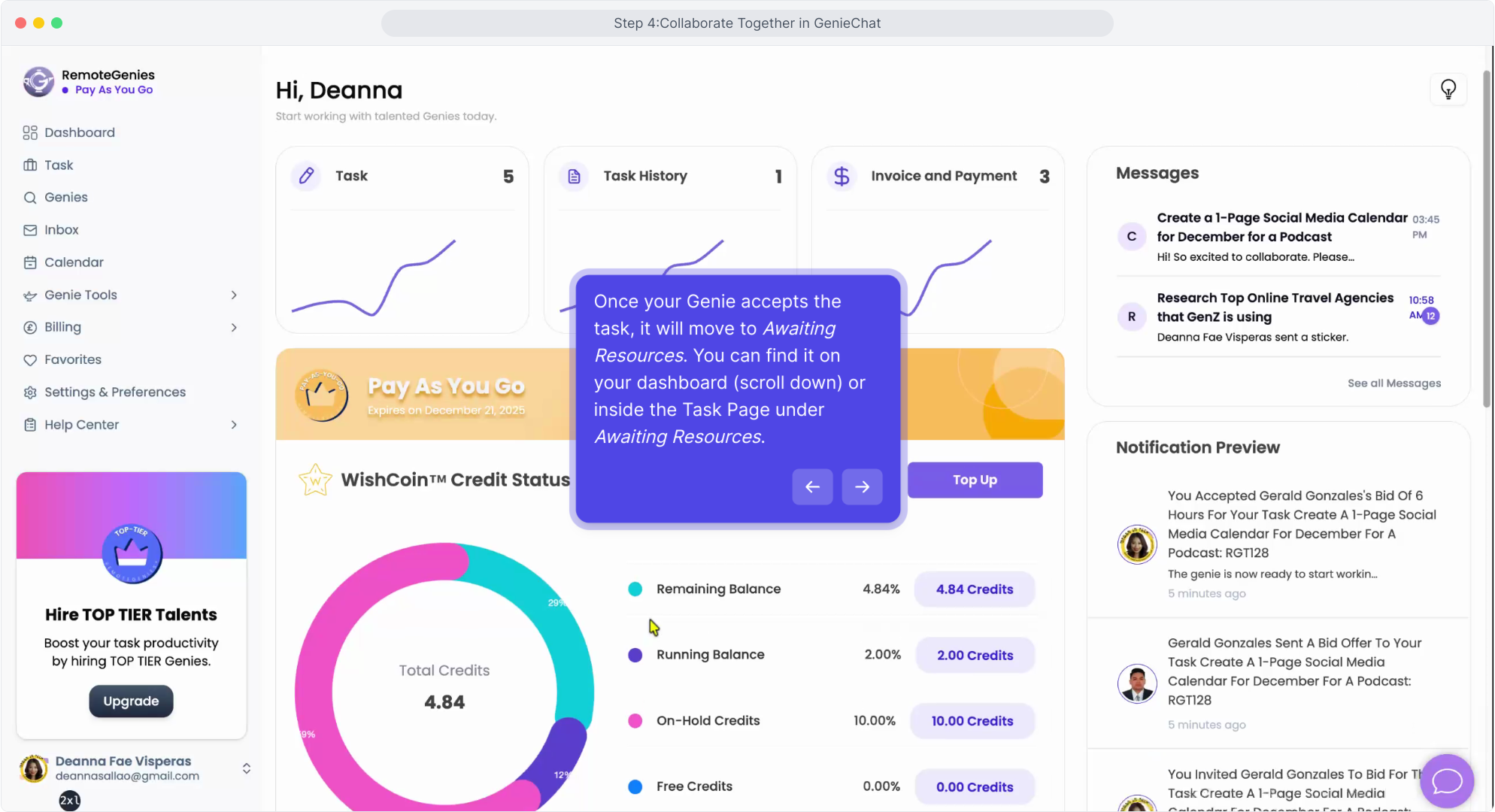Expand the Genie Tools submenu
The image size is (1495, 812).
234,295
